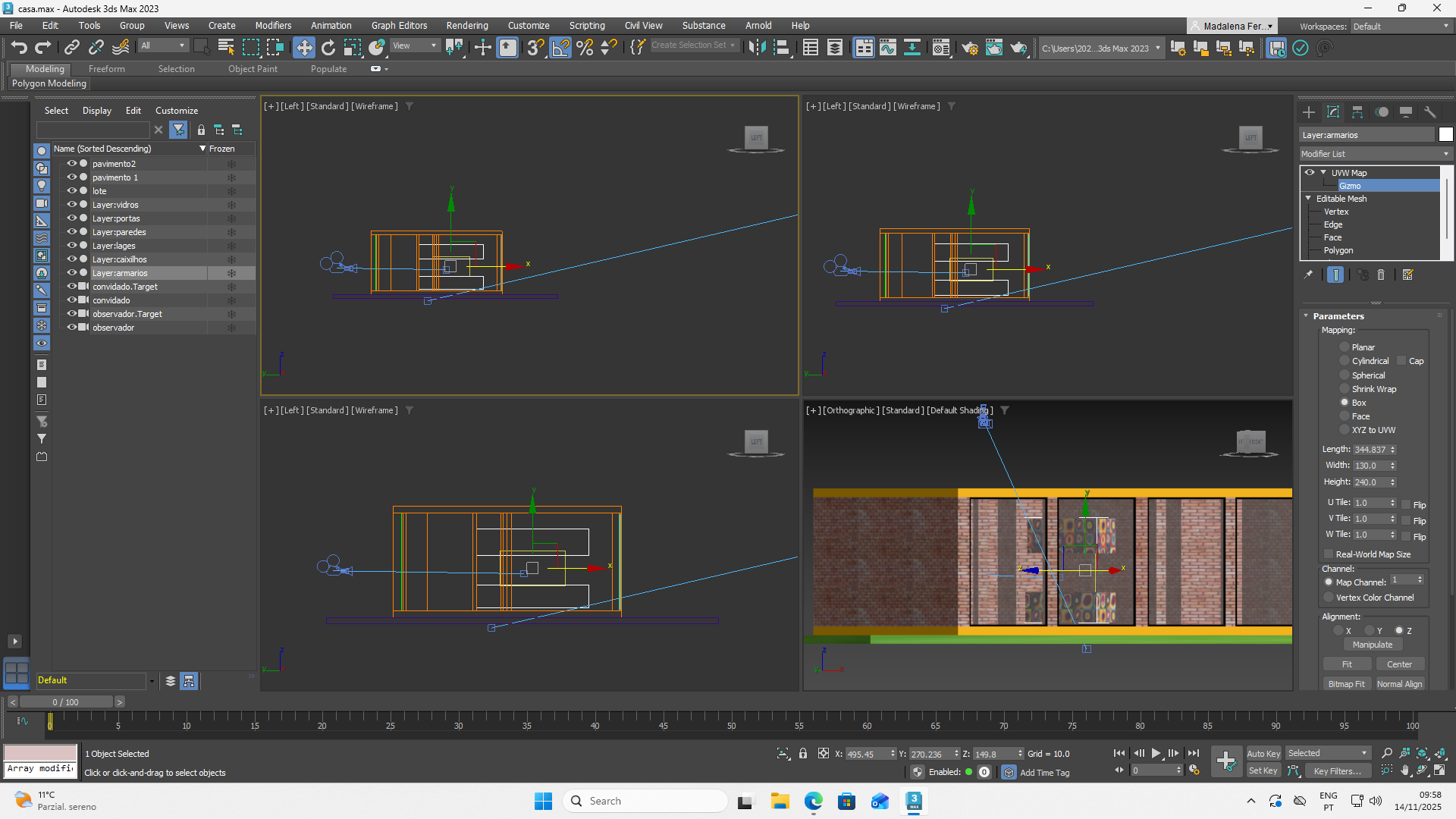Open the Hierarchy command panel tab

(1357, 112)
